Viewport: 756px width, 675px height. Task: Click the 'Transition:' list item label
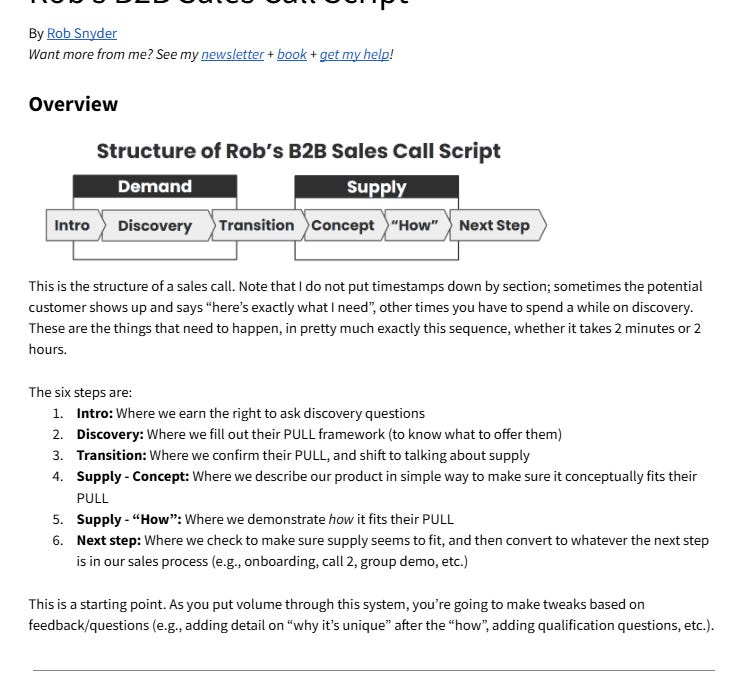point(111,456)
